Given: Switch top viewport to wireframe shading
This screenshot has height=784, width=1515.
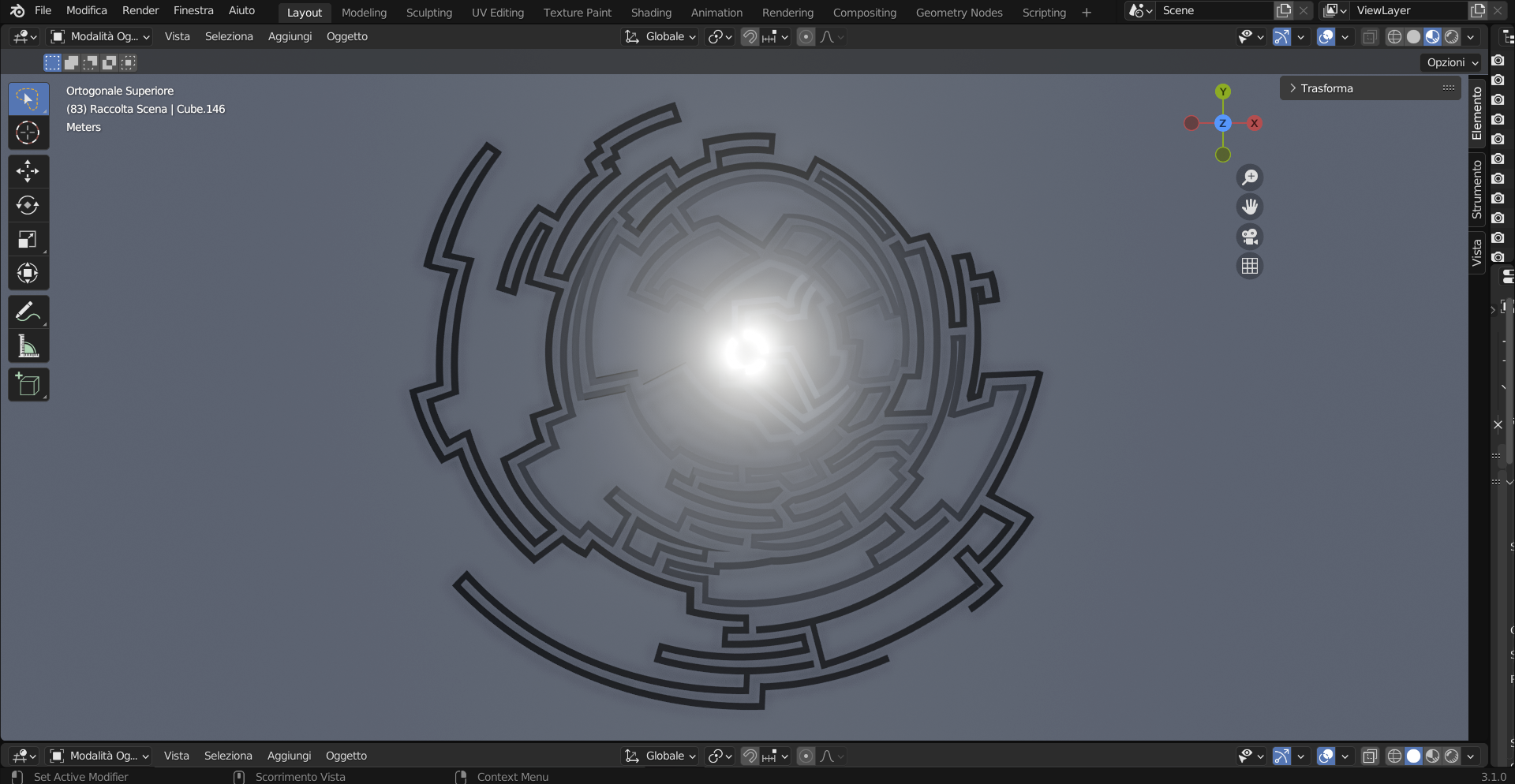Looking at the screenshot, I should [x=1394, y=36].
